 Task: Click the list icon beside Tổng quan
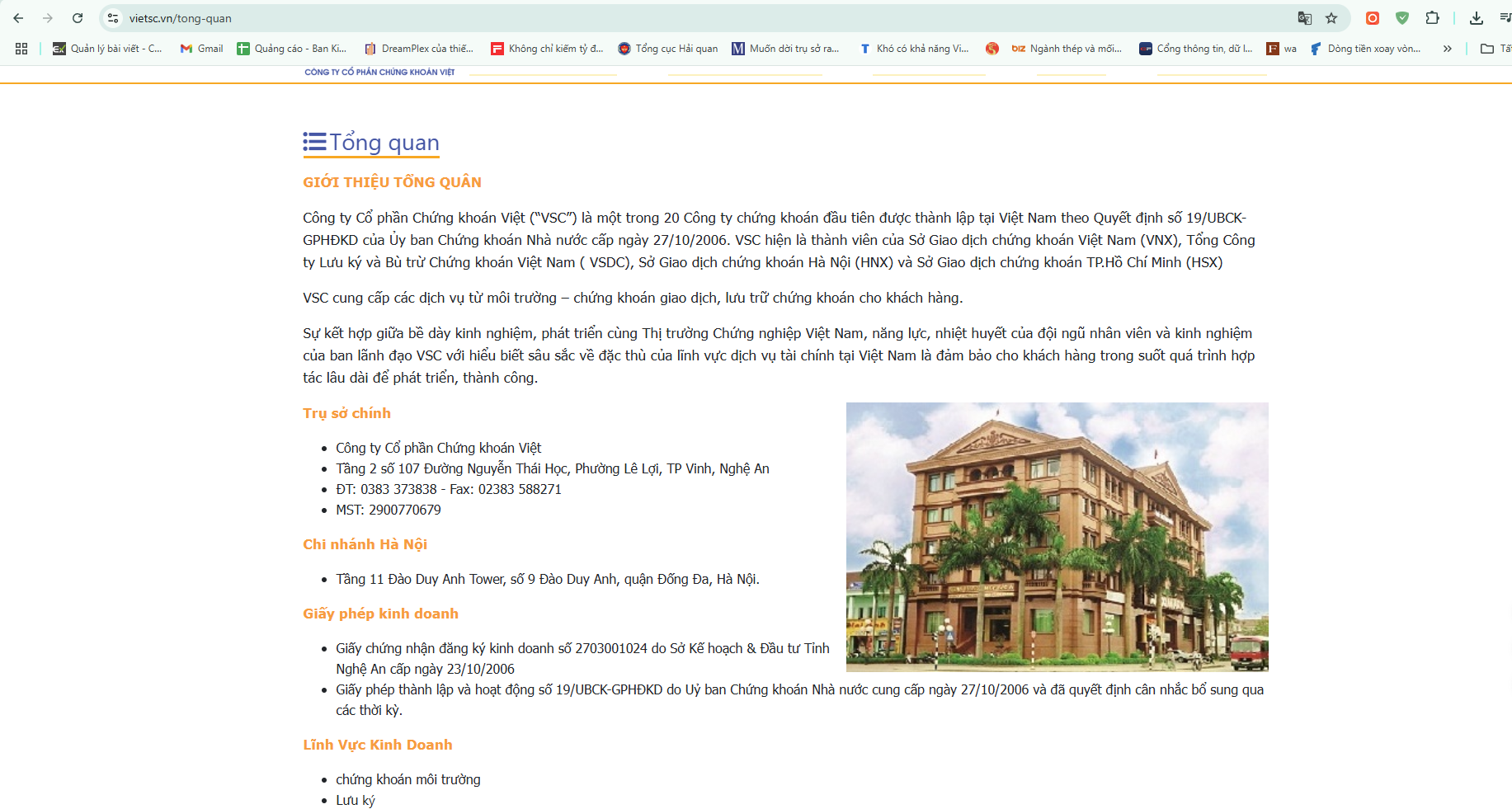click(314, 143)
